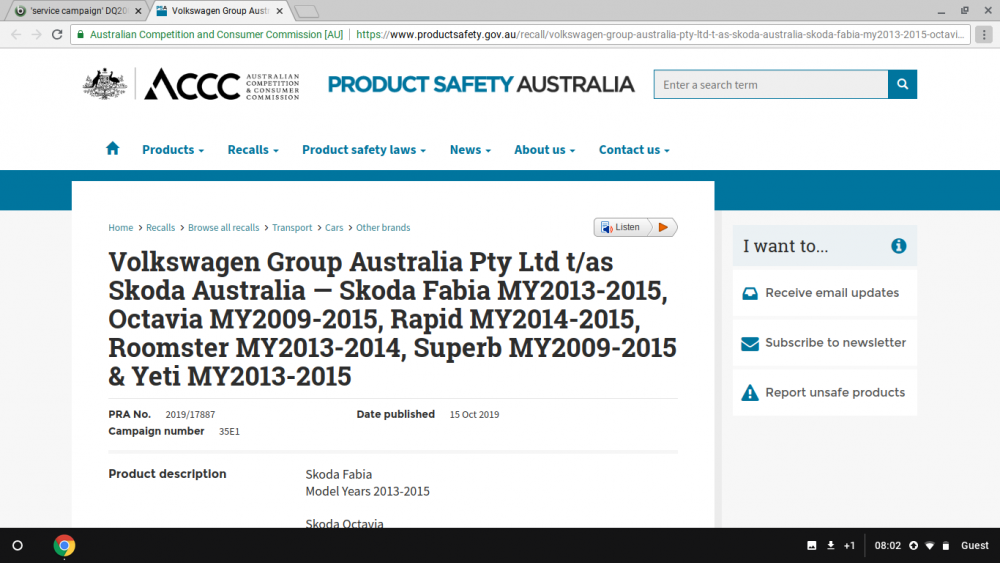
Task: Click the campaign number 35E1
Action: coord(229,432)
